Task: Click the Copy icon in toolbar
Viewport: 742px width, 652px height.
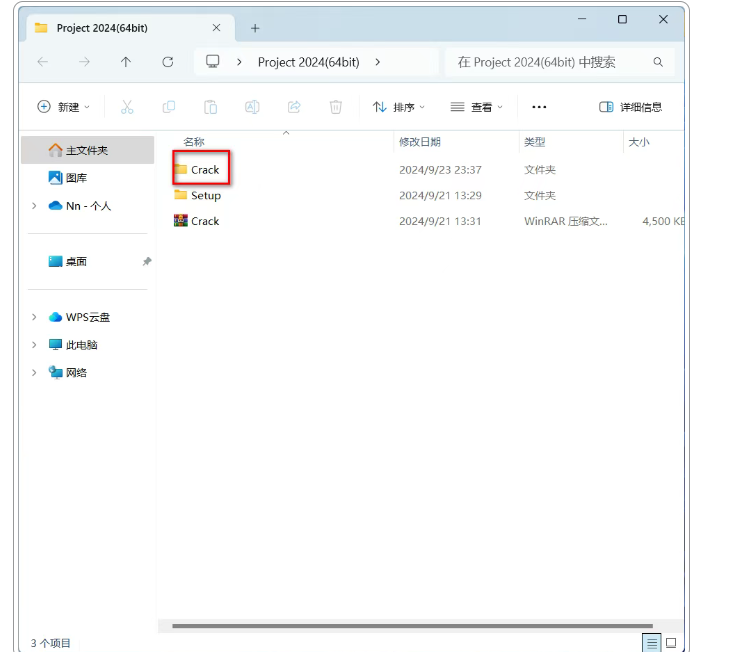Action: (x=169, y=107)
